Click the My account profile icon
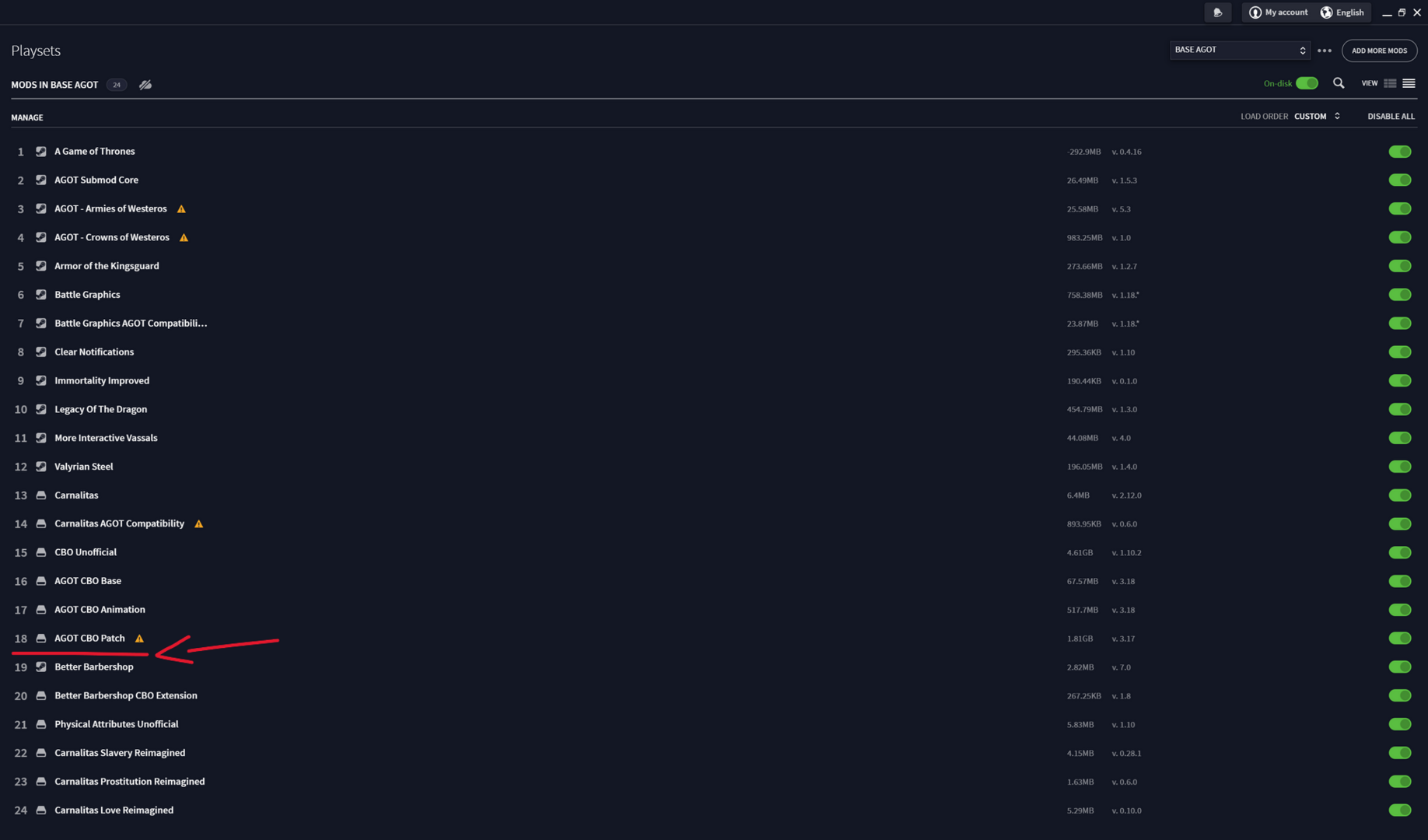 point(1255,12)
